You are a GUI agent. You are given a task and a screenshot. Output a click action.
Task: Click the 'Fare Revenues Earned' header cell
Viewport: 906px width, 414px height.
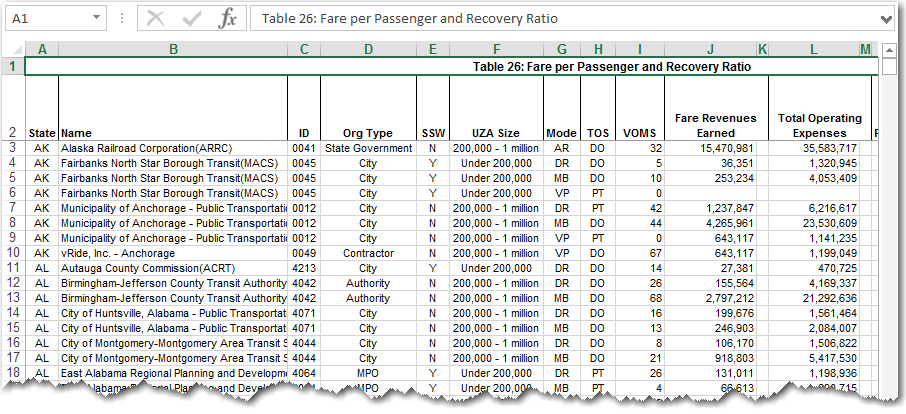(x=716, y=107)
